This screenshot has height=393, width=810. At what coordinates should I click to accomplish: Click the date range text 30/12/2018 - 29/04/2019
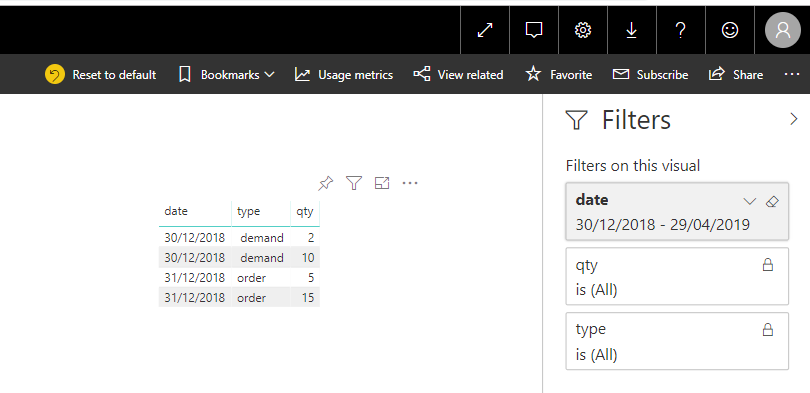pyautogui.click(x=663, y=225)
